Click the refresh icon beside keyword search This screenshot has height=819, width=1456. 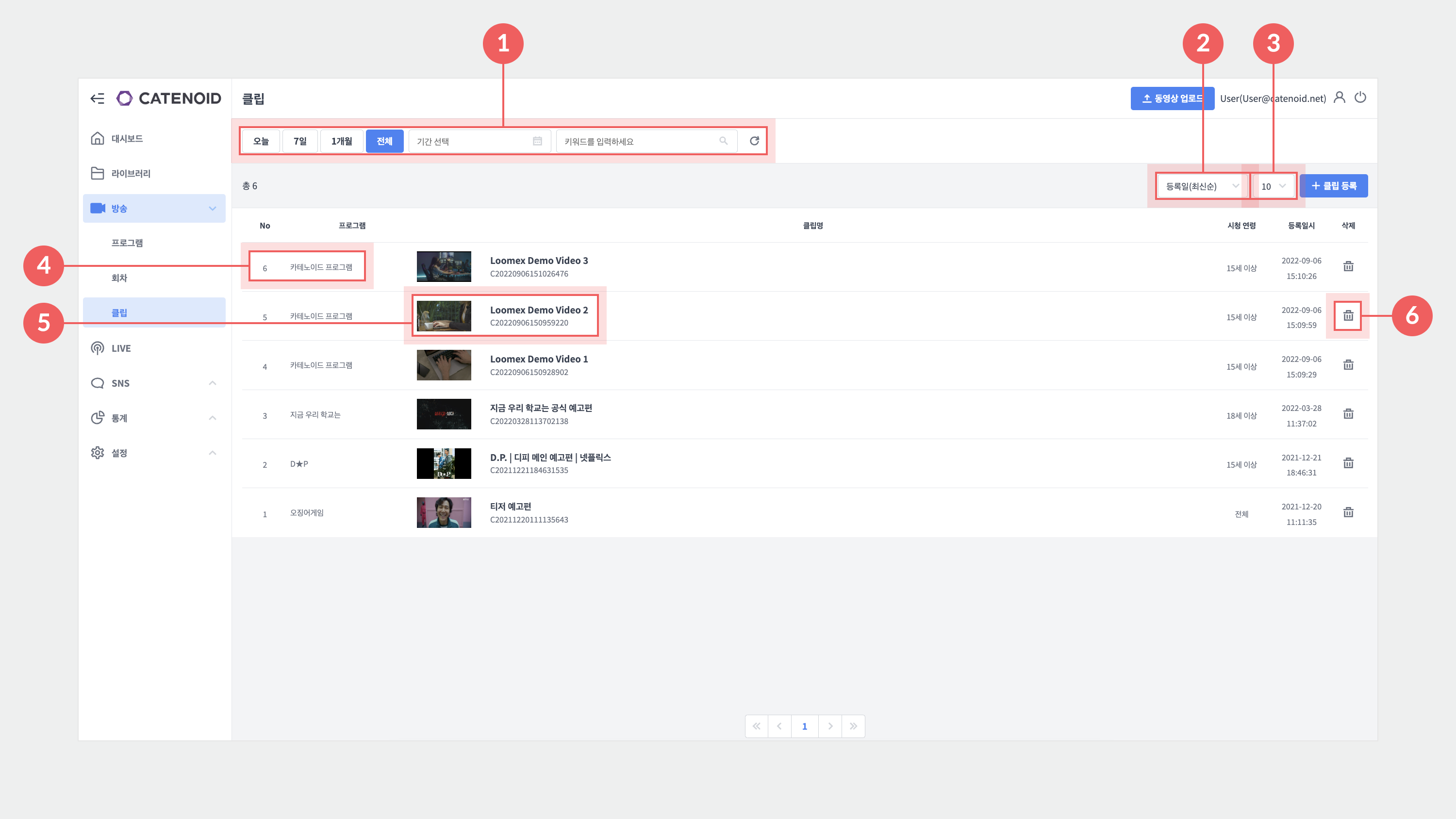[754, 141]
